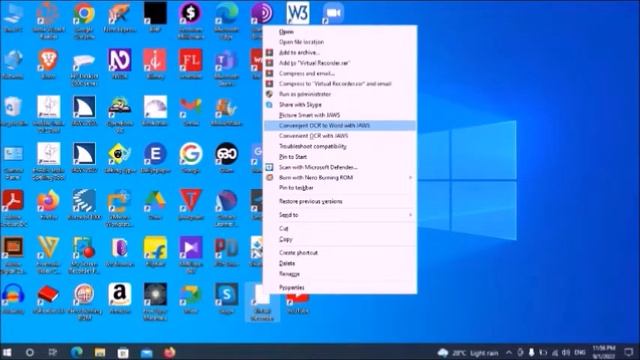Choose Rename in the context menu

tap(340, 274)
